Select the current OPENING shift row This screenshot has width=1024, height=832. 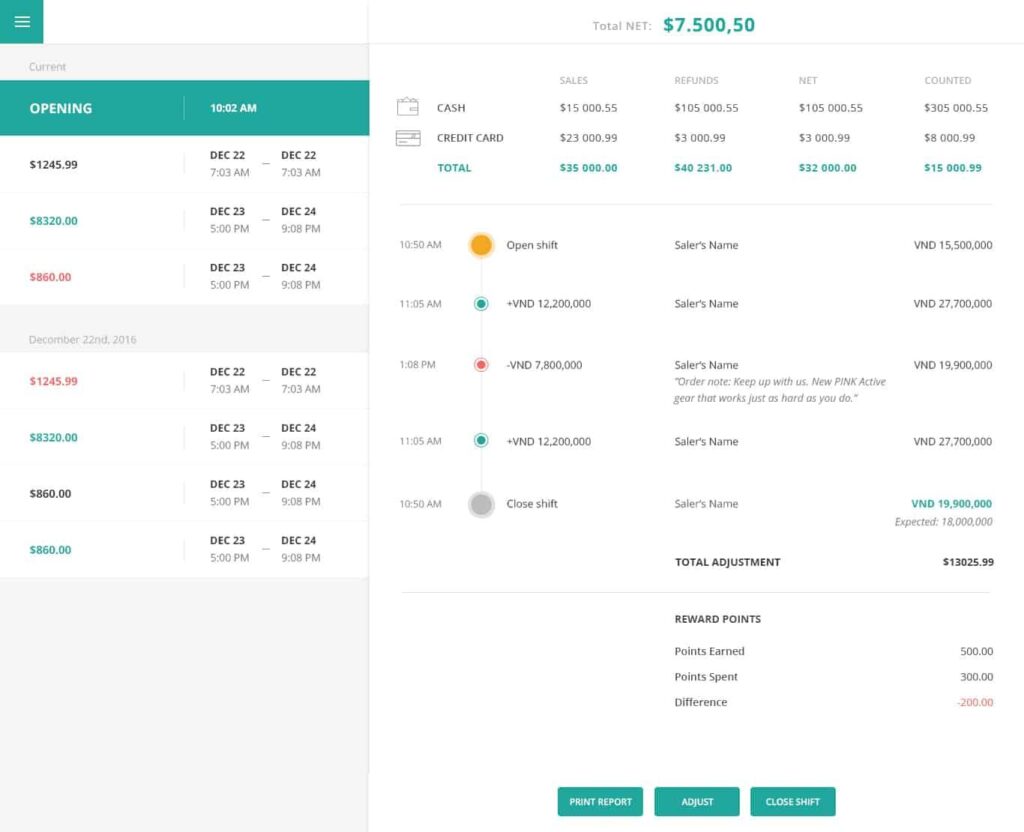click(x=184, y=108)
